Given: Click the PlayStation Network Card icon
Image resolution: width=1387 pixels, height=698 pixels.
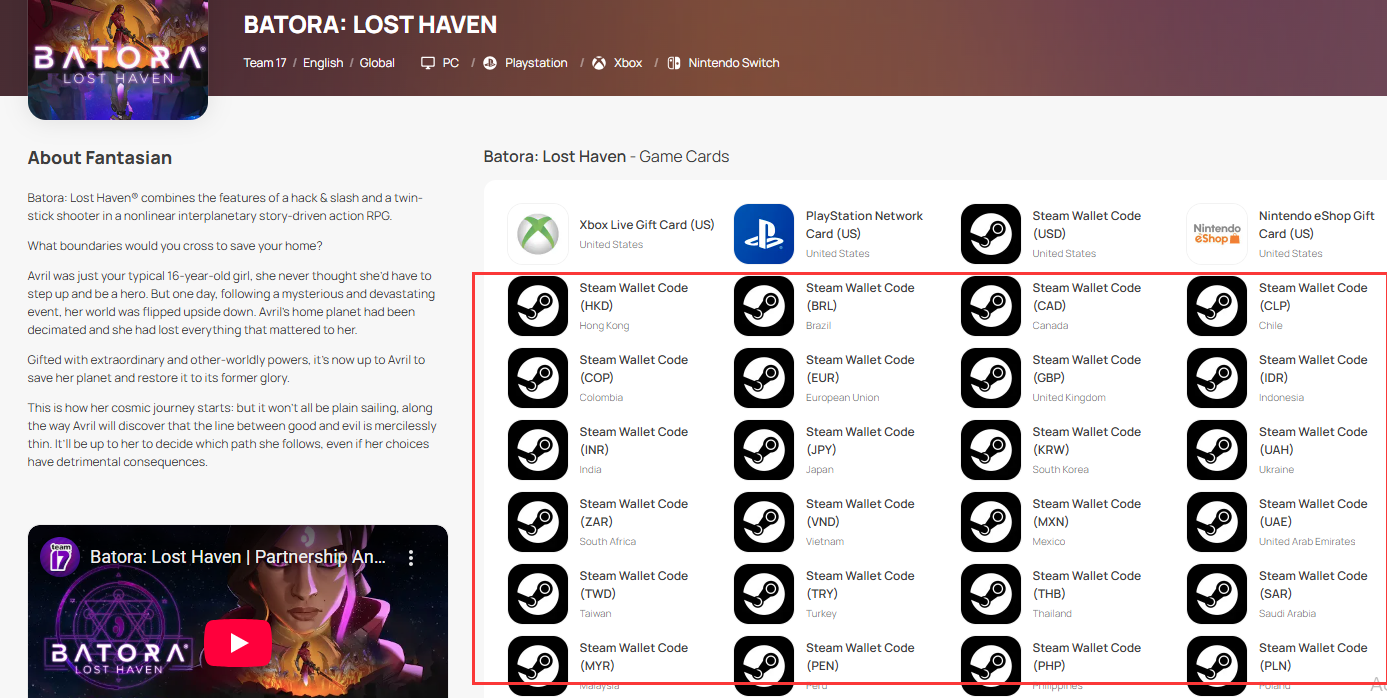Looking at the screenshot, I should tap(764, 234).
